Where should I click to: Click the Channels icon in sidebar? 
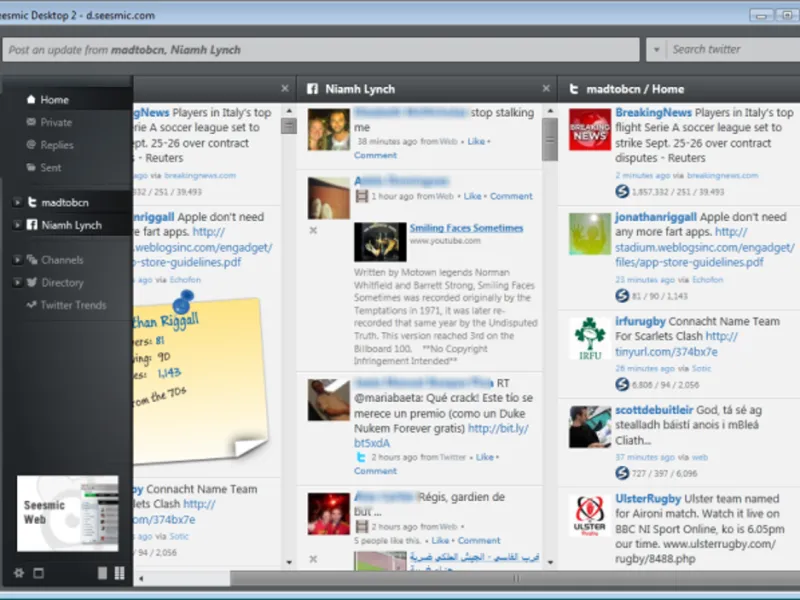coord(32,260)
